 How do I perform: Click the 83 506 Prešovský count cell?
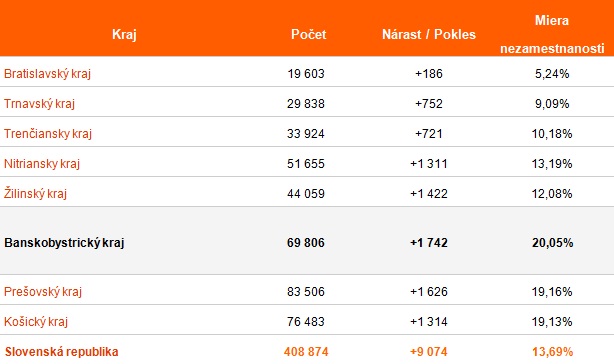pos(306,292)
